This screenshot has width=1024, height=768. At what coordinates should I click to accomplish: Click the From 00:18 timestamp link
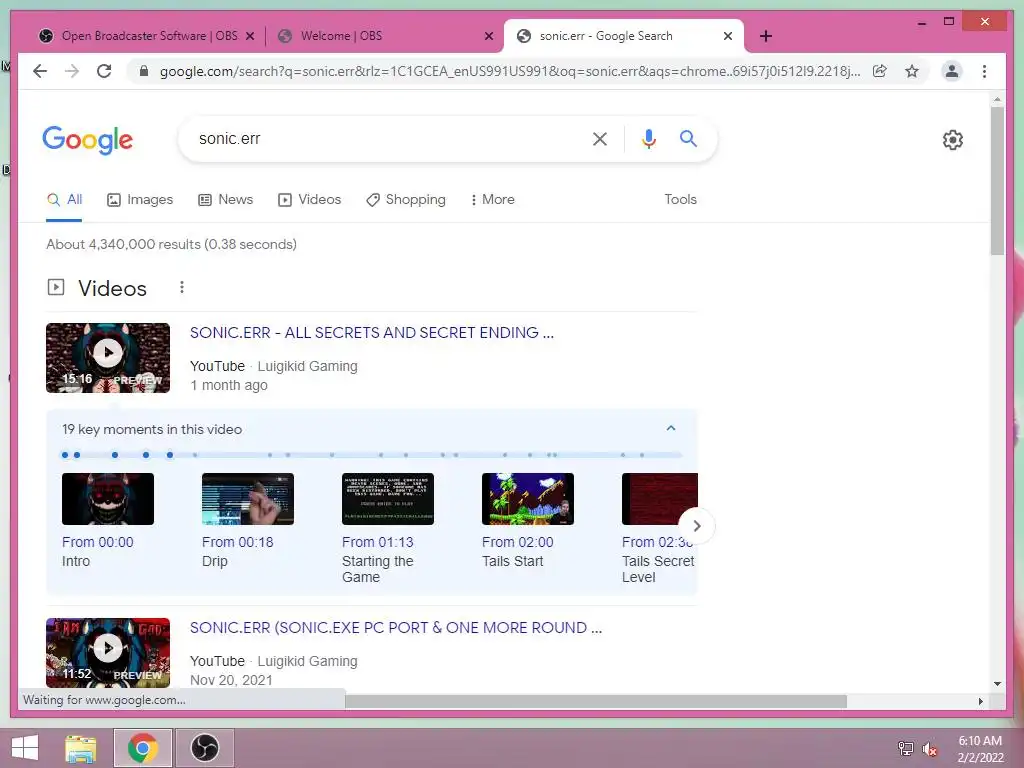click(x=238, y=543)
